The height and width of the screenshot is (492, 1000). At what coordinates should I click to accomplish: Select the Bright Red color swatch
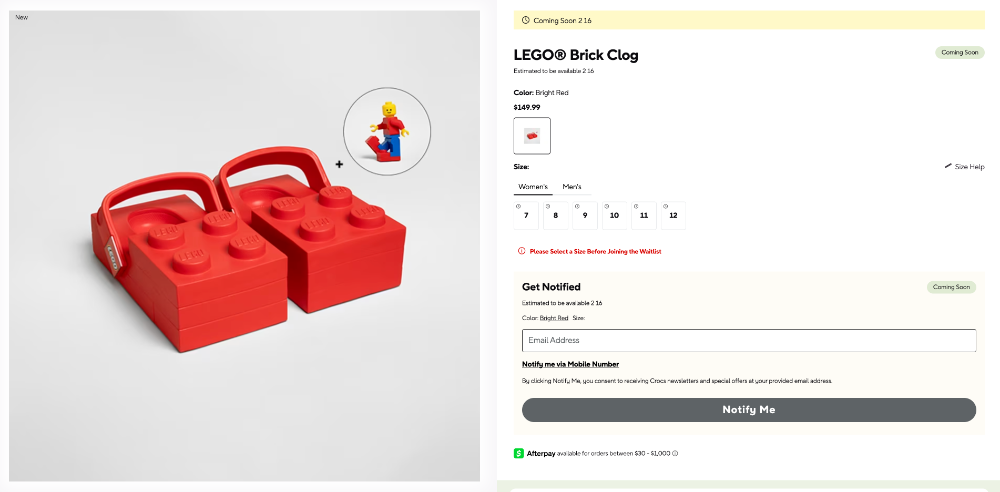532,136
